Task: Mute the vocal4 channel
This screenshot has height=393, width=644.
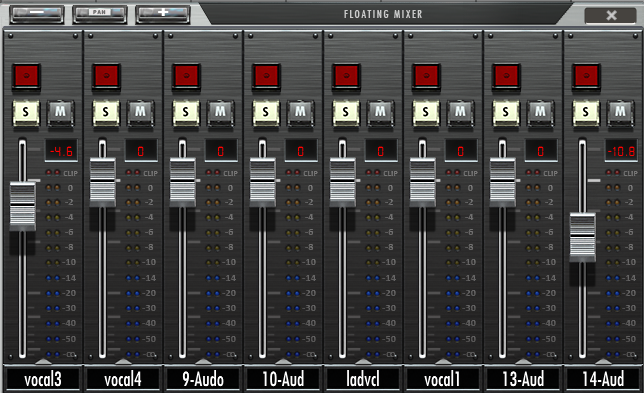Action: (140, 113)
